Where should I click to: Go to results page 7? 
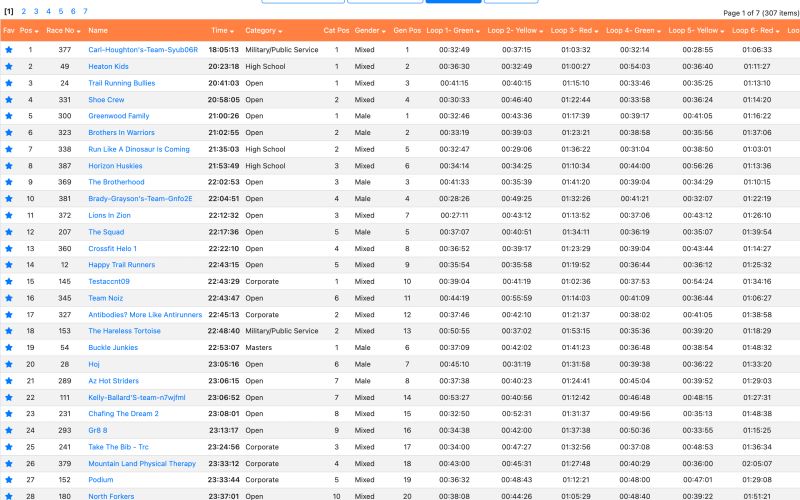tap(85, 11)
